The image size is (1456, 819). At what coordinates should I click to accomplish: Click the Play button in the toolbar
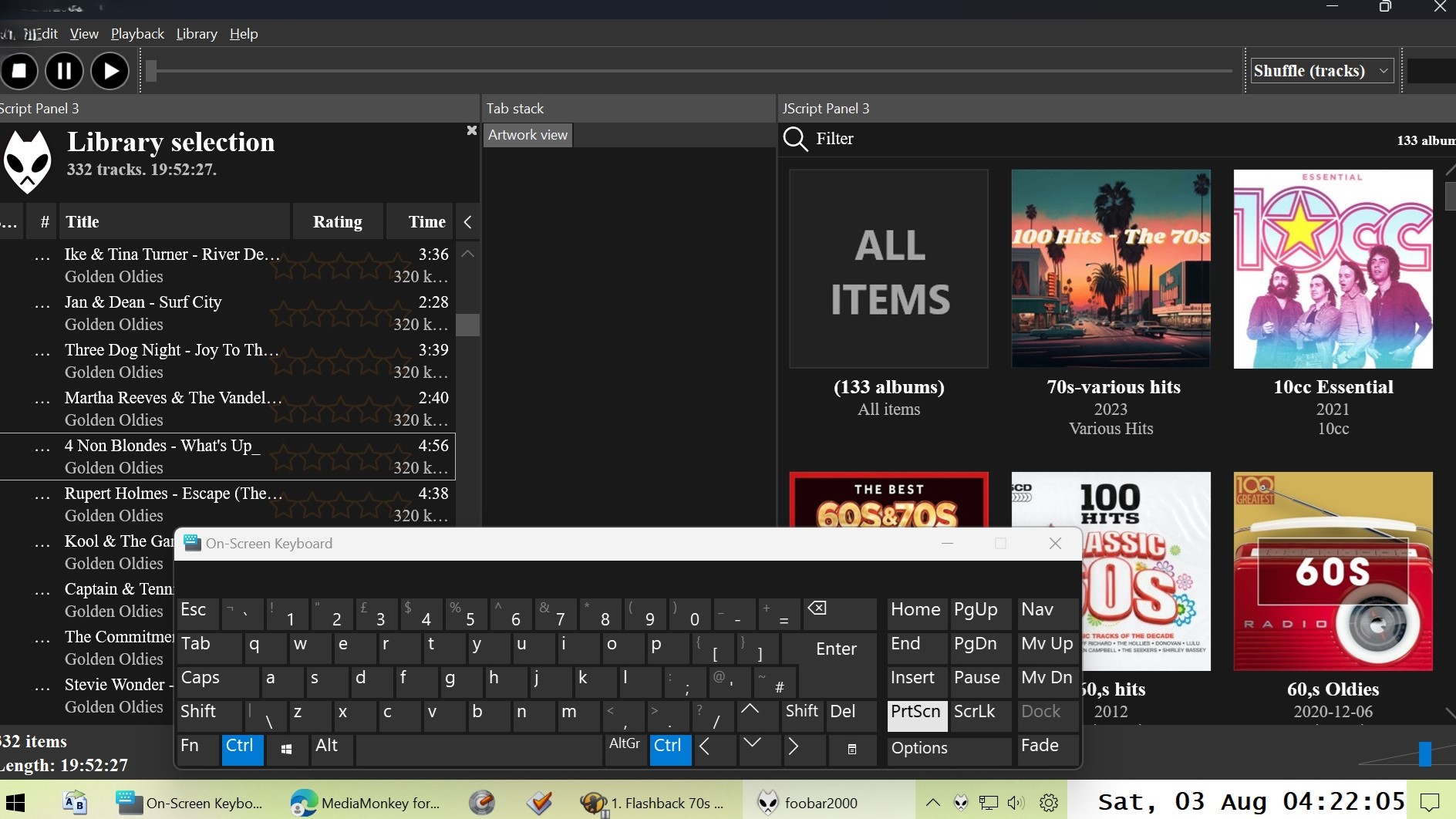click(110, 71)
